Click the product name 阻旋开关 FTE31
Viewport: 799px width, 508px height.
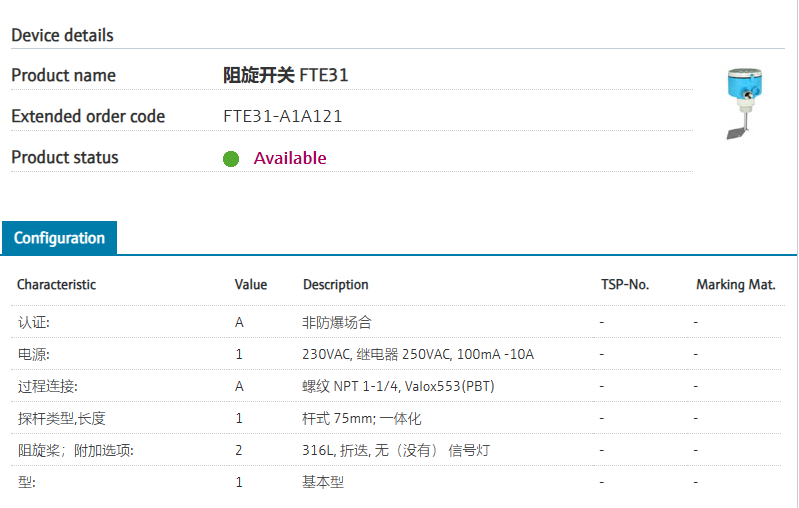click(285, 75)
